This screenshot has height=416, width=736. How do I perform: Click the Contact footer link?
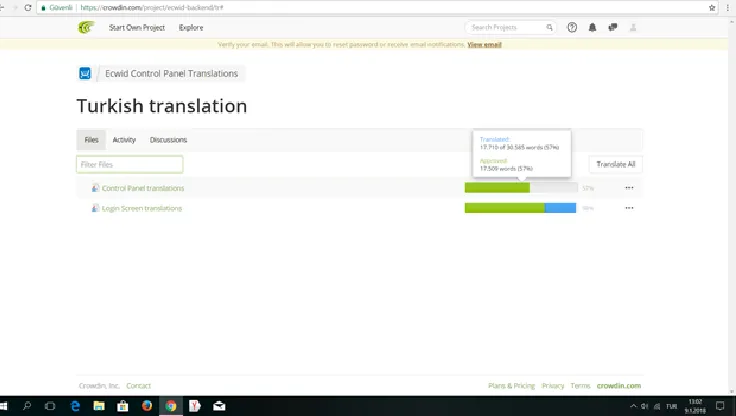138,385
